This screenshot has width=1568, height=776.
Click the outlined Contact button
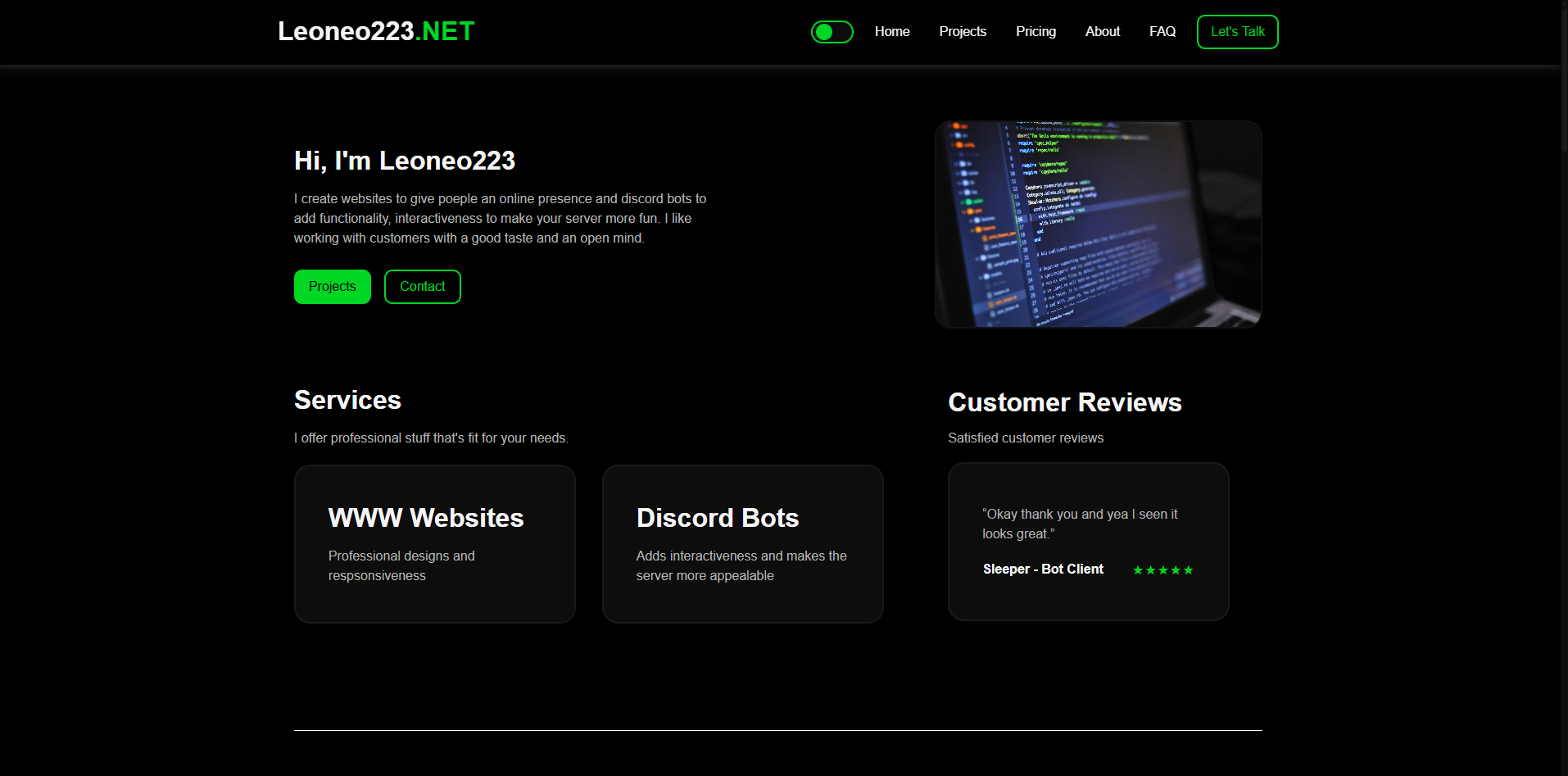pyautogui.click(x=422, y=287)
